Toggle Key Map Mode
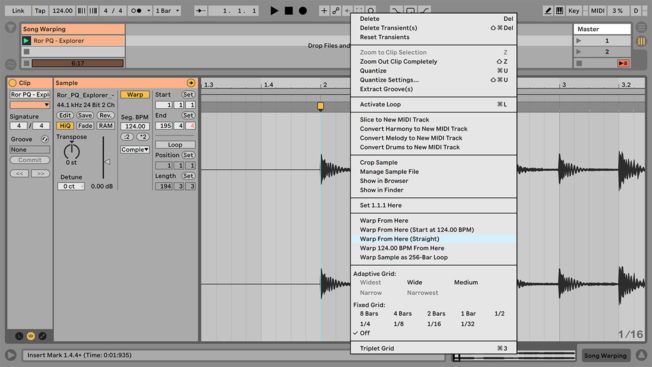Screen dimensions: 652x367 coord(573,11)
